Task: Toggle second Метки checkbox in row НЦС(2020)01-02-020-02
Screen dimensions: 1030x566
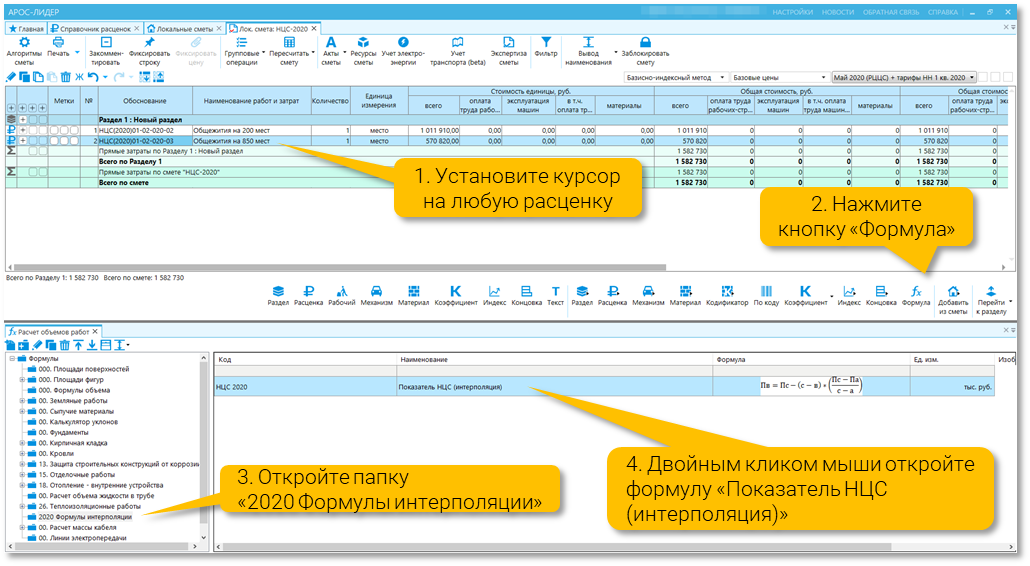Action: click(x=64, y=131)
